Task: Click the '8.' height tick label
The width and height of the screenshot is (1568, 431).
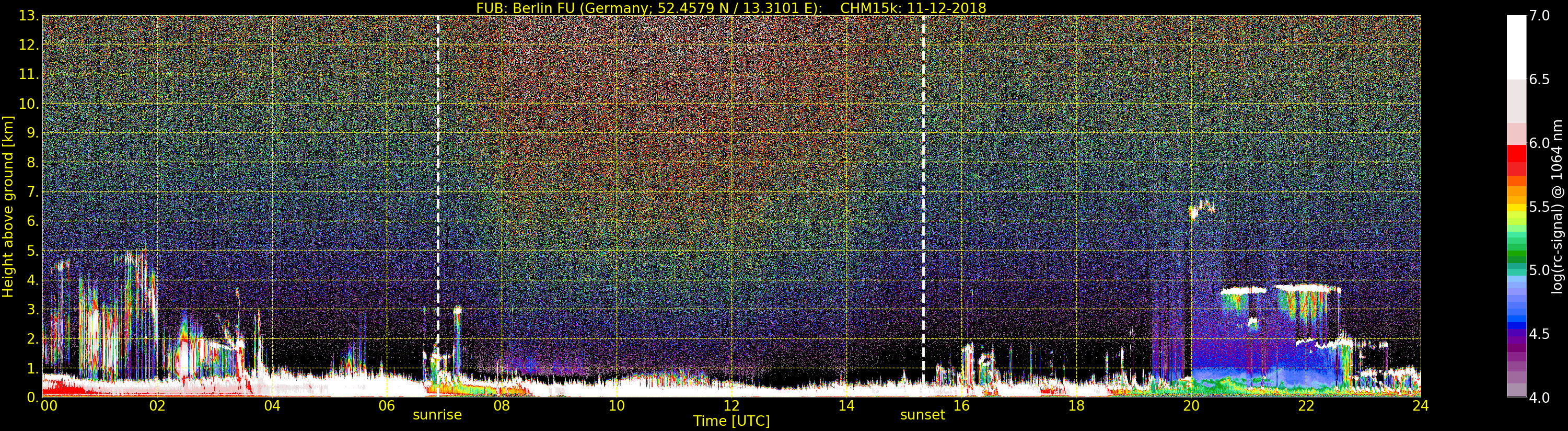Action: coord(32,163)
